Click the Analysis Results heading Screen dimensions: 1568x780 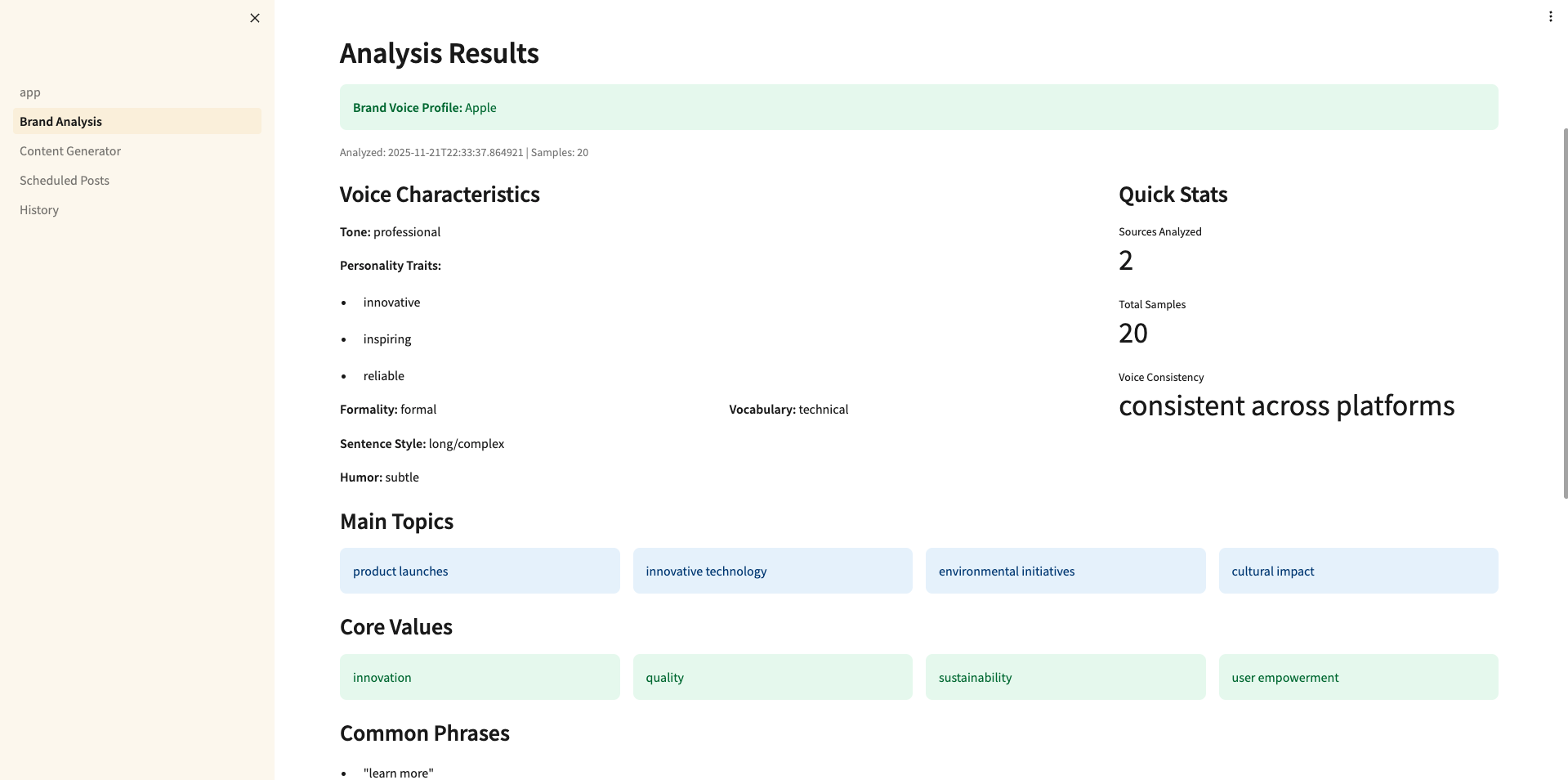point(440,53)
